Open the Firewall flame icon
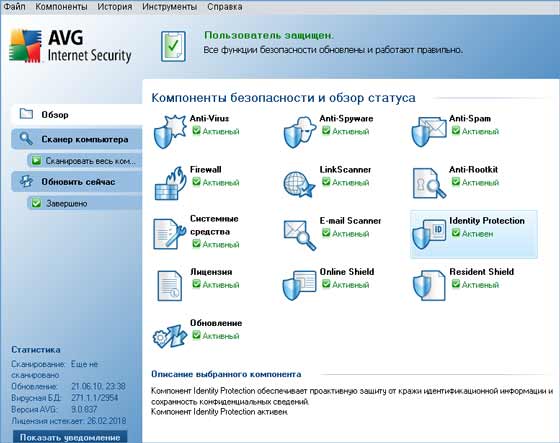Viewport: 560px width, 443px height. point(171,183)
